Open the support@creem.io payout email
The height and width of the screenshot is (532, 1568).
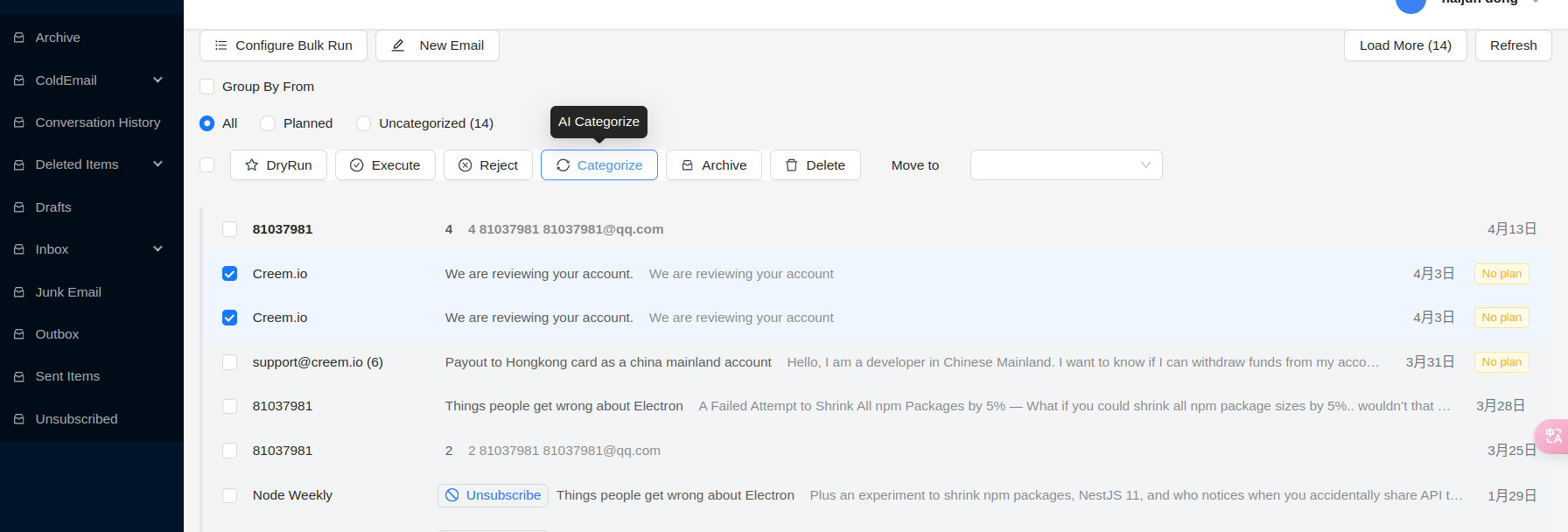pos(608,362)
